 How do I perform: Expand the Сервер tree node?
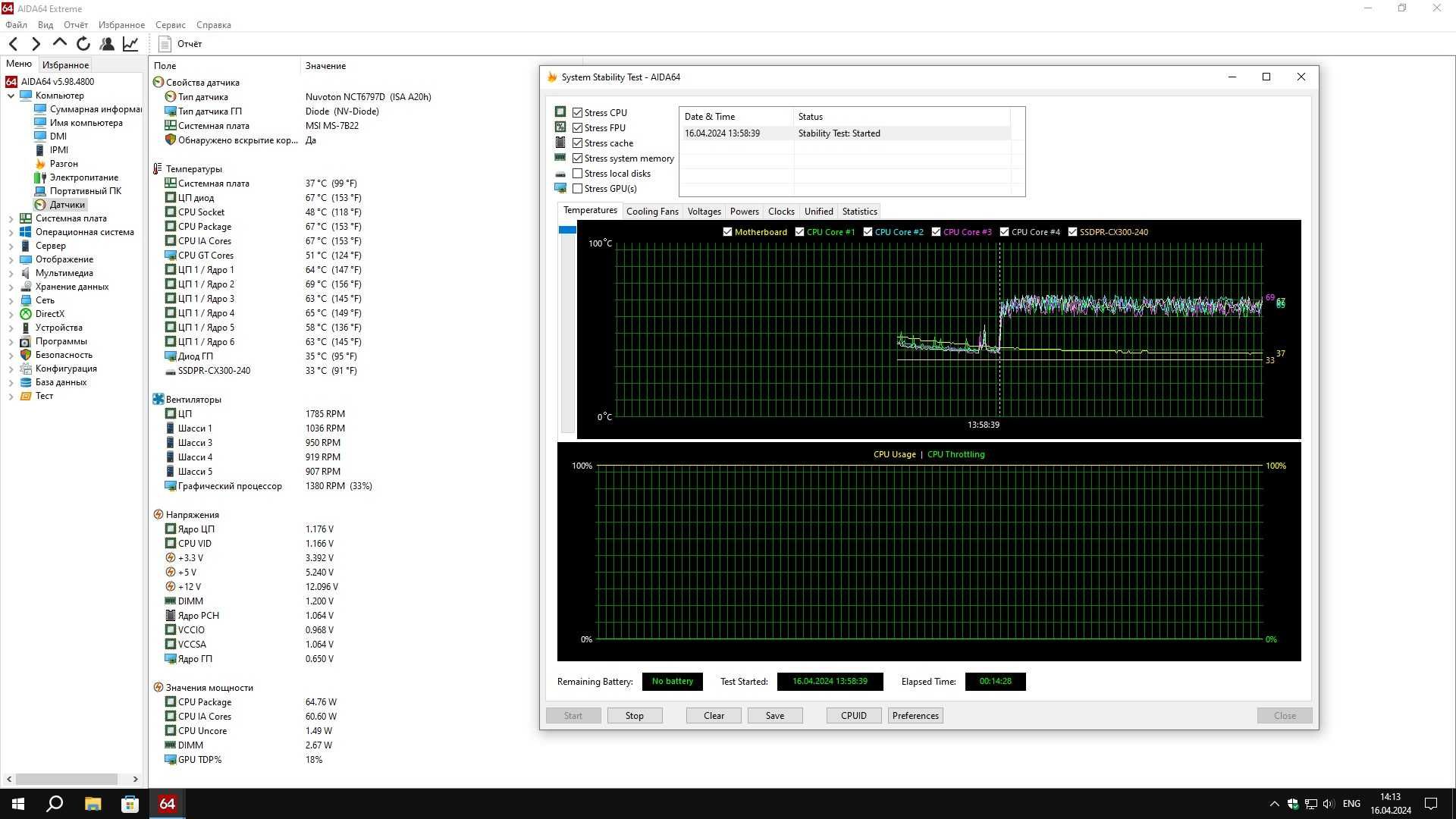[x=11, y=246]
